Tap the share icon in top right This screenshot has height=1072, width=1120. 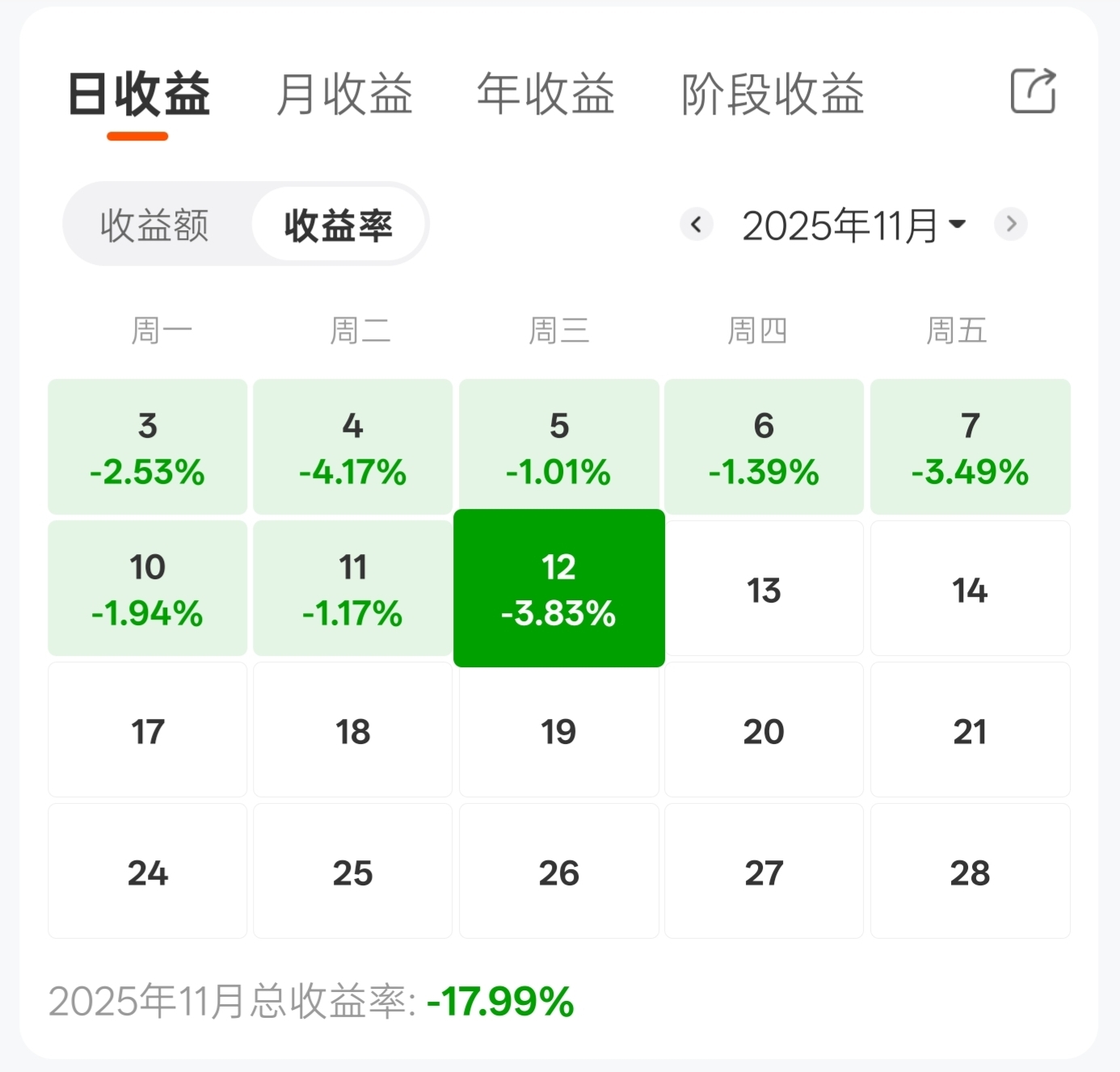(1034, 90)
